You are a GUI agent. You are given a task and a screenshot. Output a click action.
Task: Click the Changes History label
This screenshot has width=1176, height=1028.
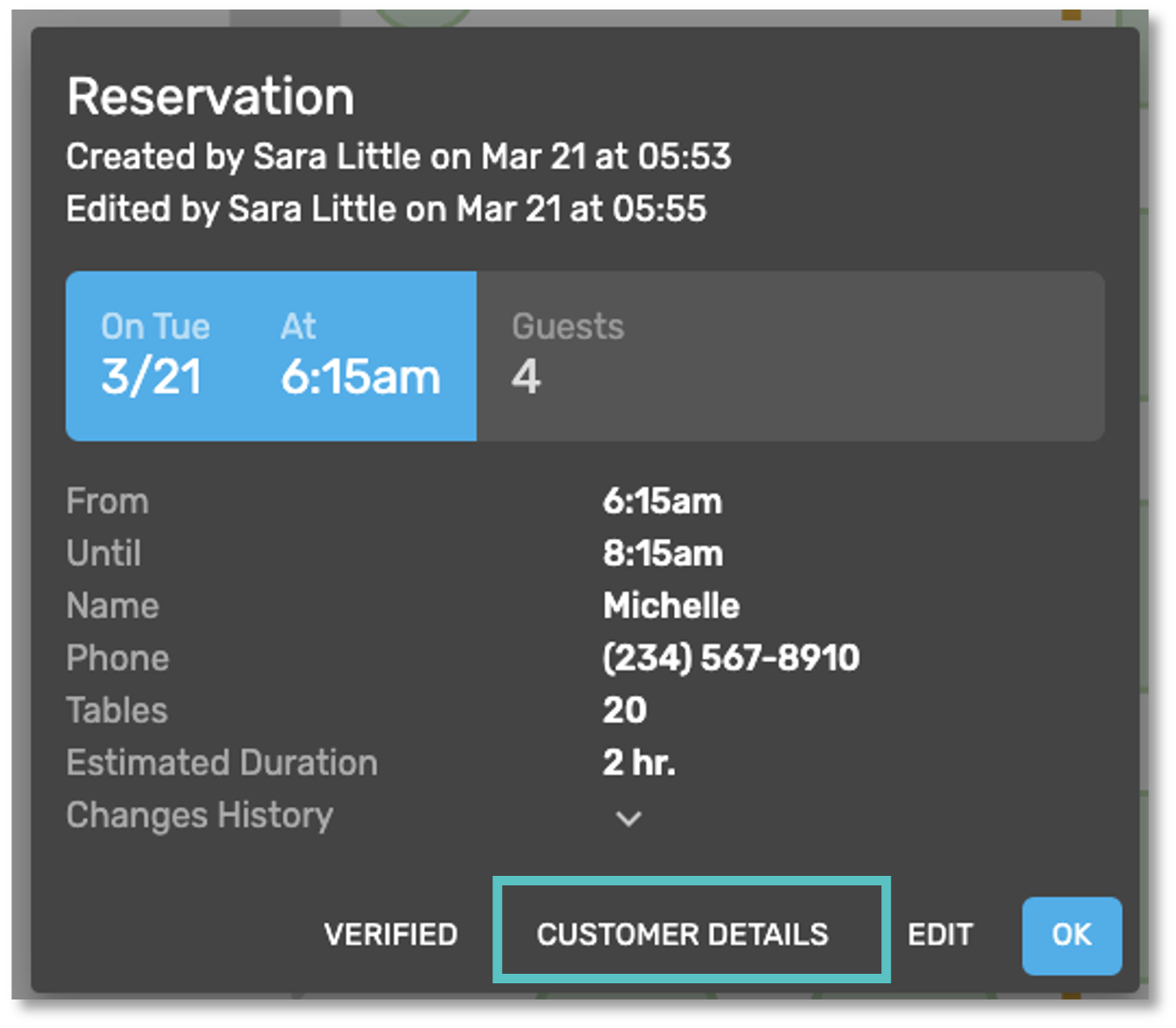tap(200, 815)
